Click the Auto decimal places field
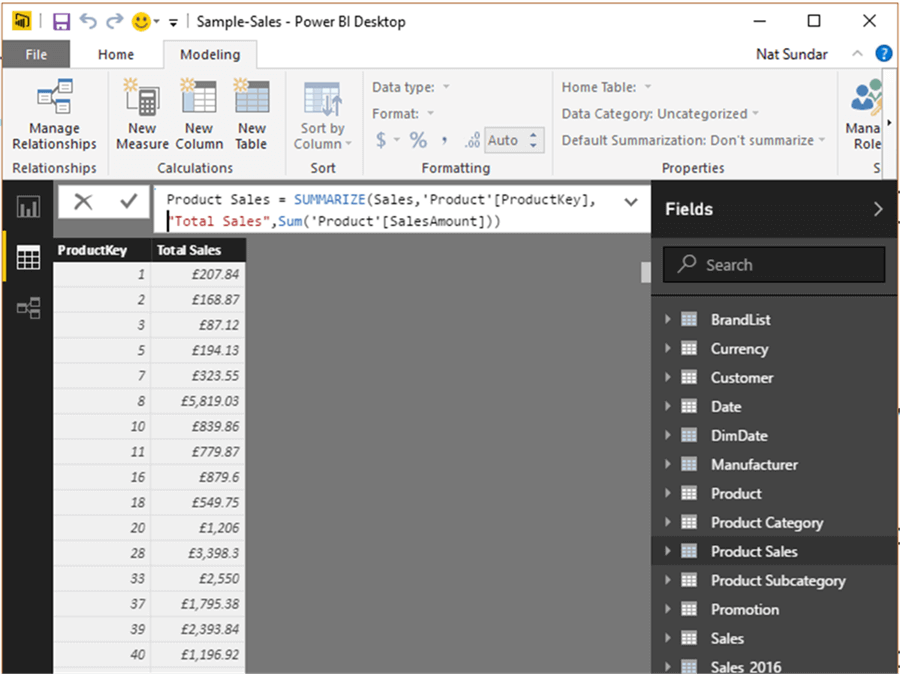 tap(504, 140)
